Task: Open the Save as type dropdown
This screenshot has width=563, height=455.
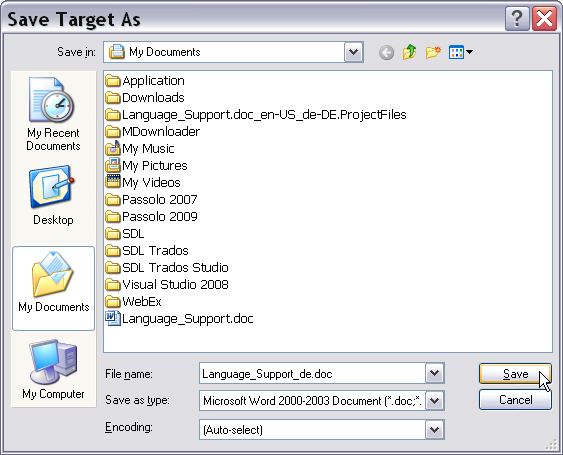Action: click(434, 400)
